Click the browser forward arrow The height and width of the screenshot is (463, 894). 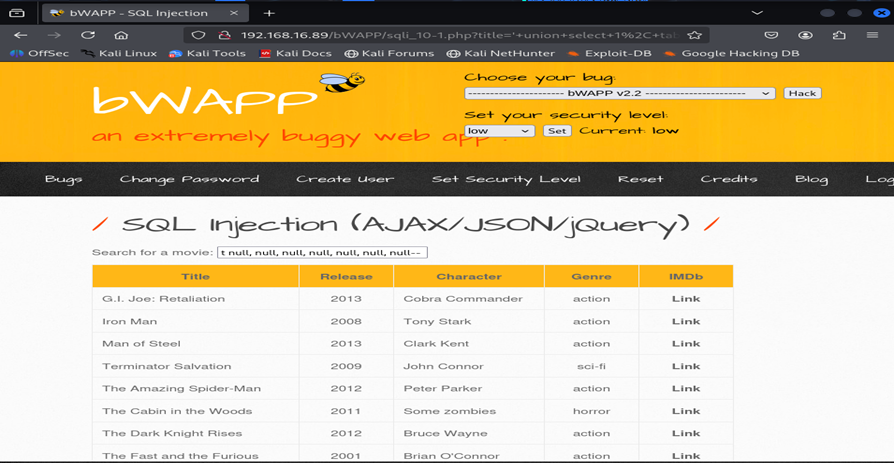(x=54, y=35)
